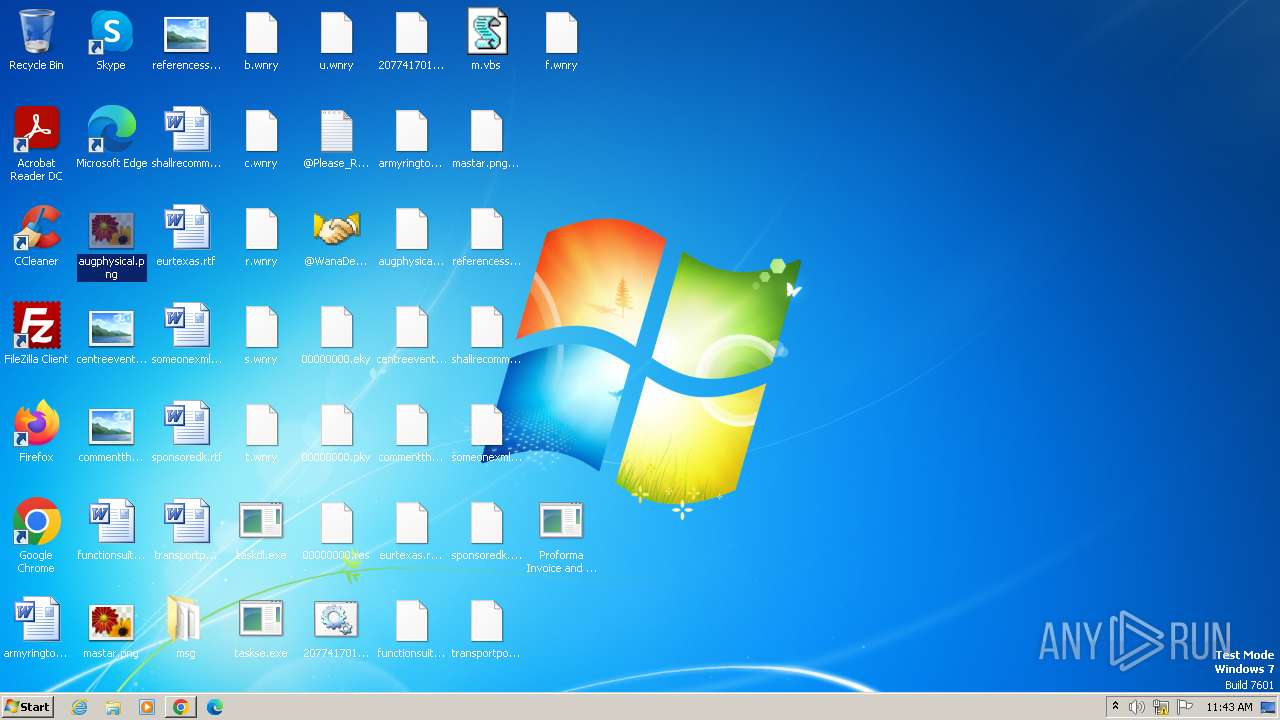Screen dimensions: 1280x720
Task: Select the c.wnry file icon
Action: point(261,139)
